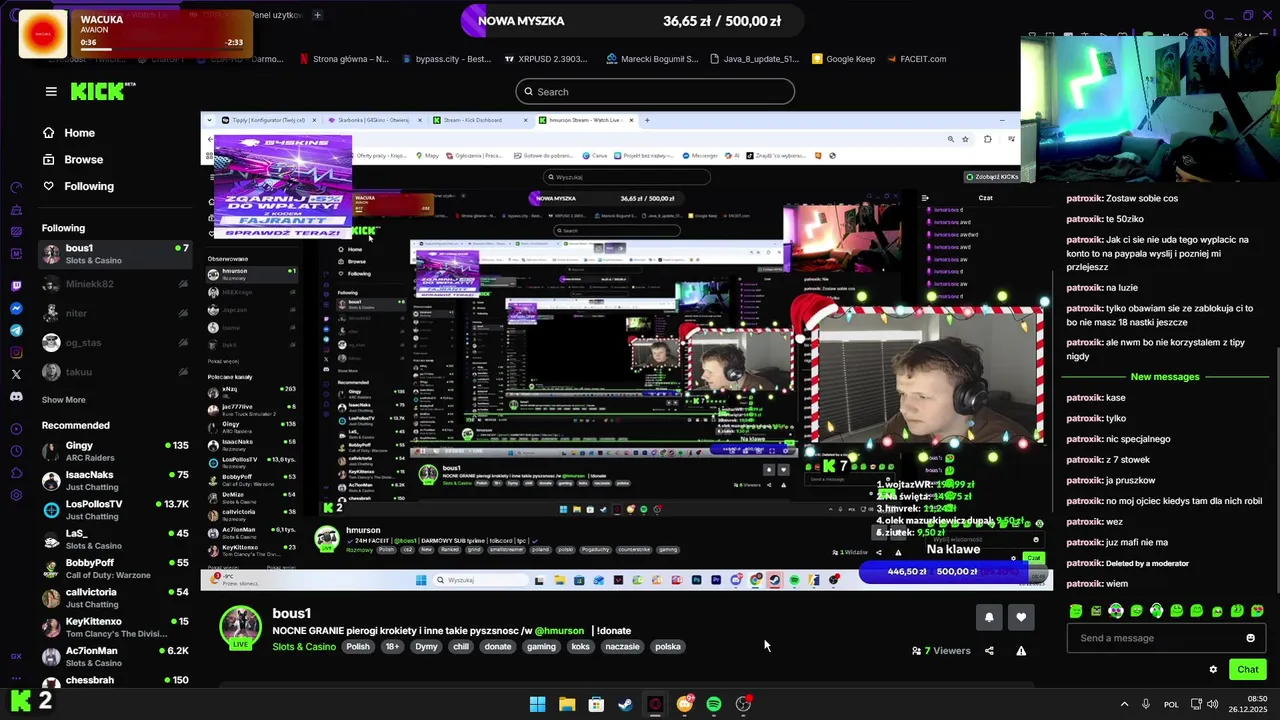Screen dimensions: 1280x720
Task: Seek in the WACUKA track progress bar
Action: coord(160,49)
